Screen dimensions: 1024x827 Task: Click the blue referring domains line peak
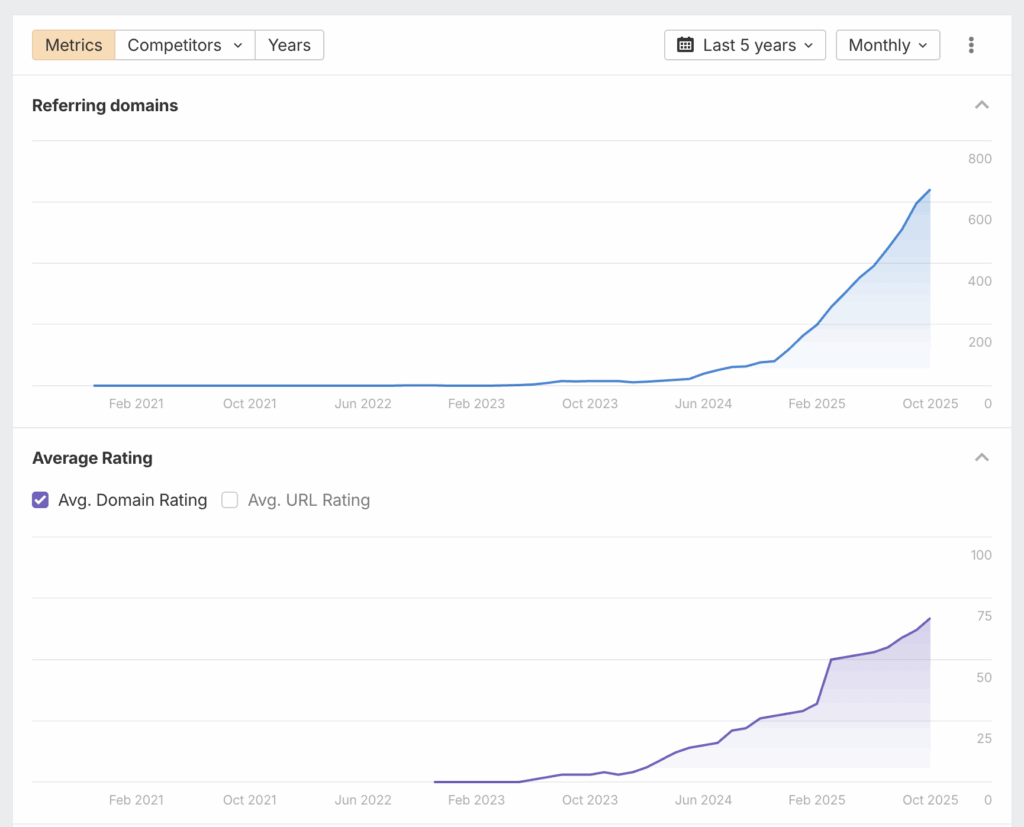(x=930, y=190)
